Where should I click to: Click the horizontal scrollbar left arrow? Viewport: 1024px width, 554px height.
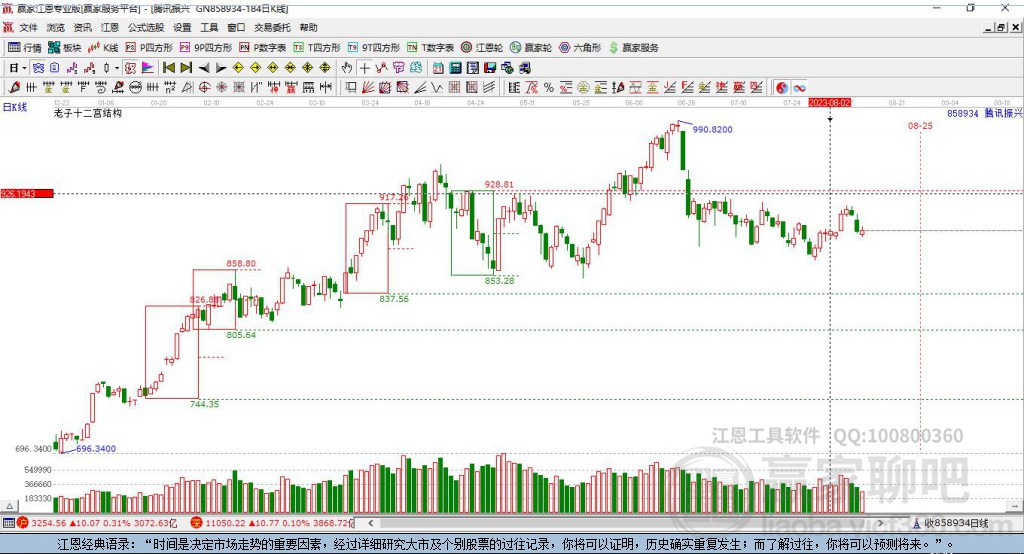(371, 523)
